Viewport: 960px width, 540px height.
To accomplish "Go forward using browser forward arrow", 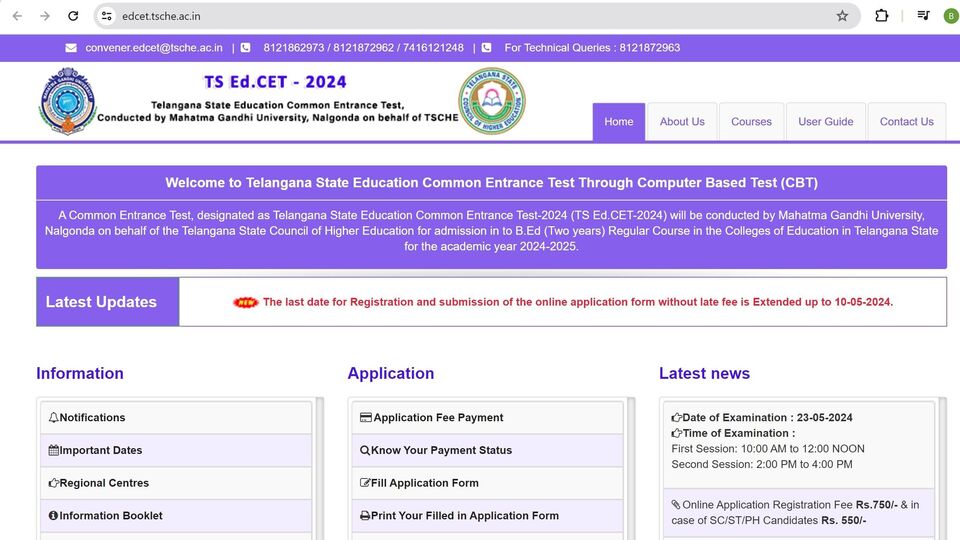I will tap(45, 16).
